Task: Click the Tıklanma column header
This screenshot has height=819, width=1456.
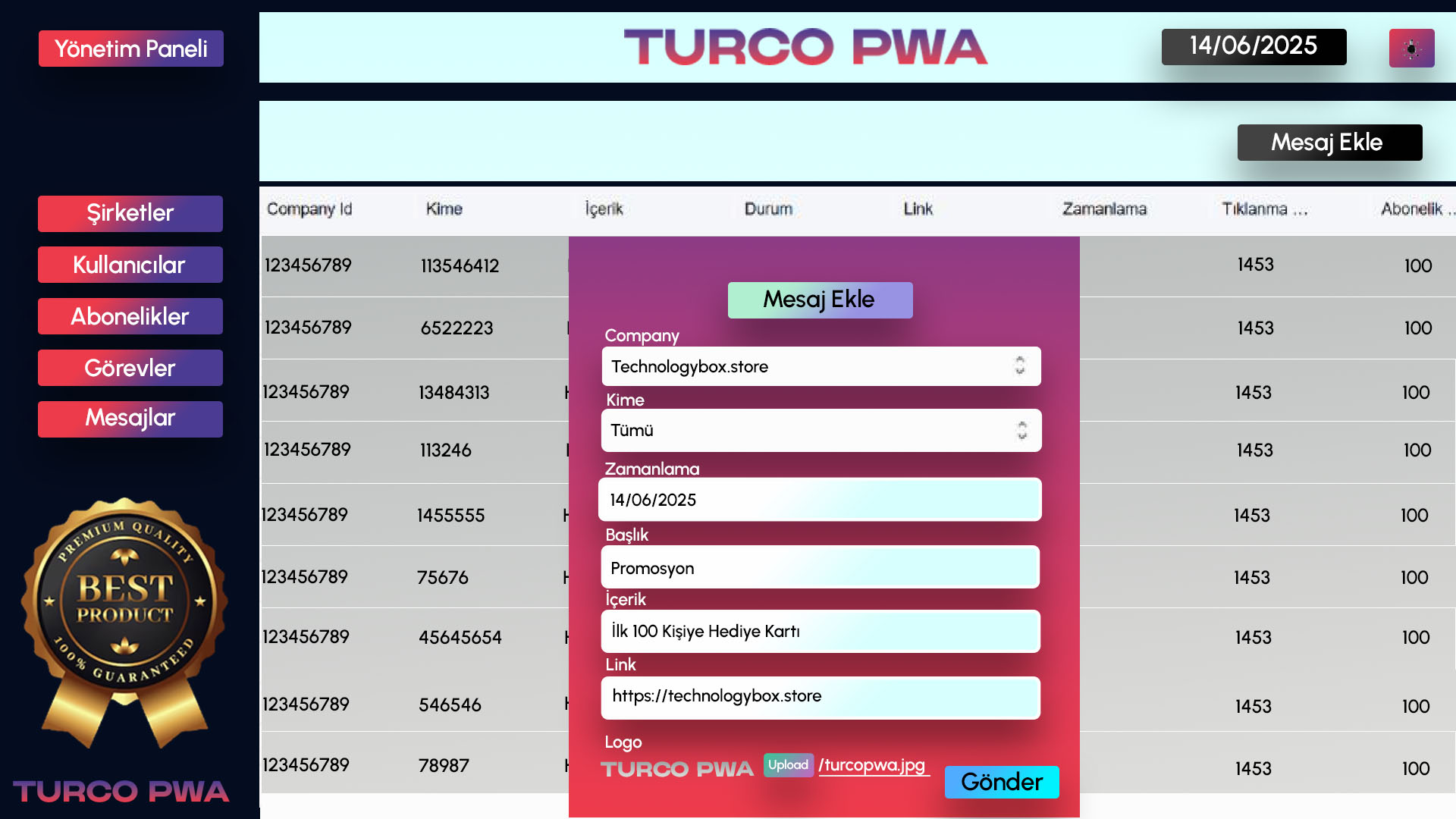Action: click(x=1264, y=209)
